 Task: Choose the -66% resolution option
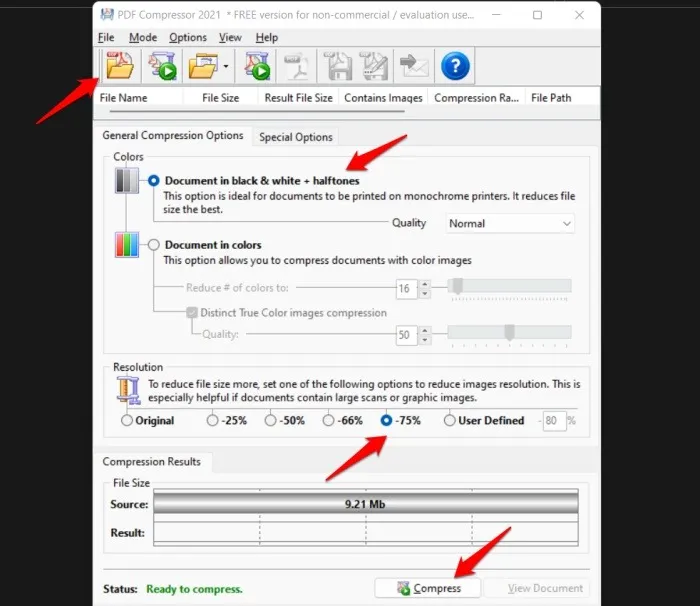point(328,421)
